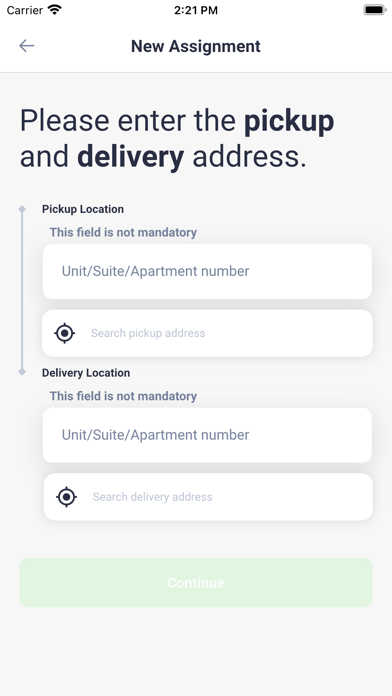Focus the Search delivery address field
Viewport: 392px width, 696px height.
click(208, 497)
